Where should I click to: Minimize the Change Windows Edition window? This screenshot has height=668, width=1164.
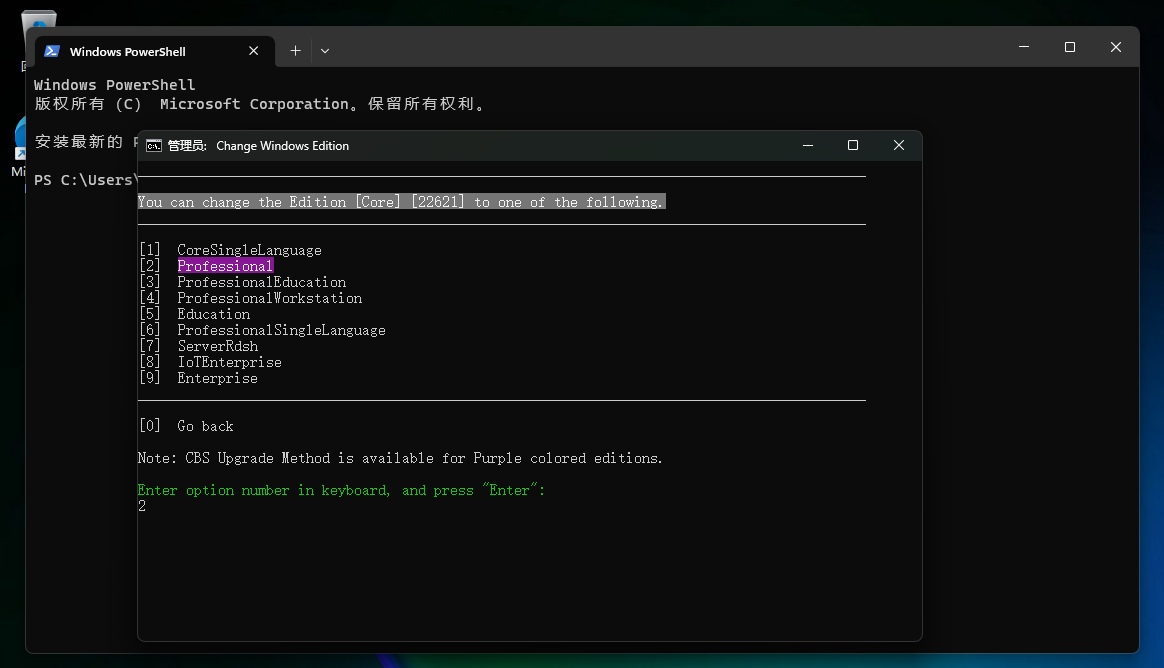[807, 146]
